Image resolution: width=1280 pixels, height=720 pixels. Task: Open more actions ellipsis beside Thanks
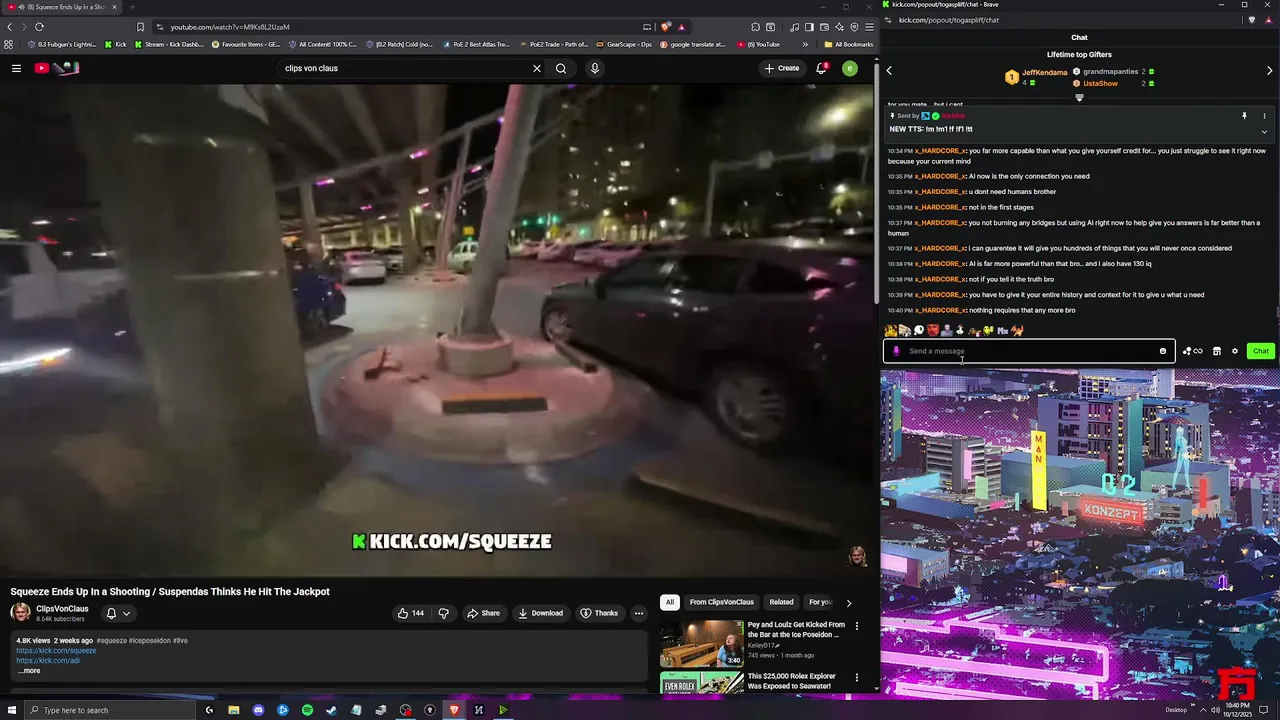[639, 613]
